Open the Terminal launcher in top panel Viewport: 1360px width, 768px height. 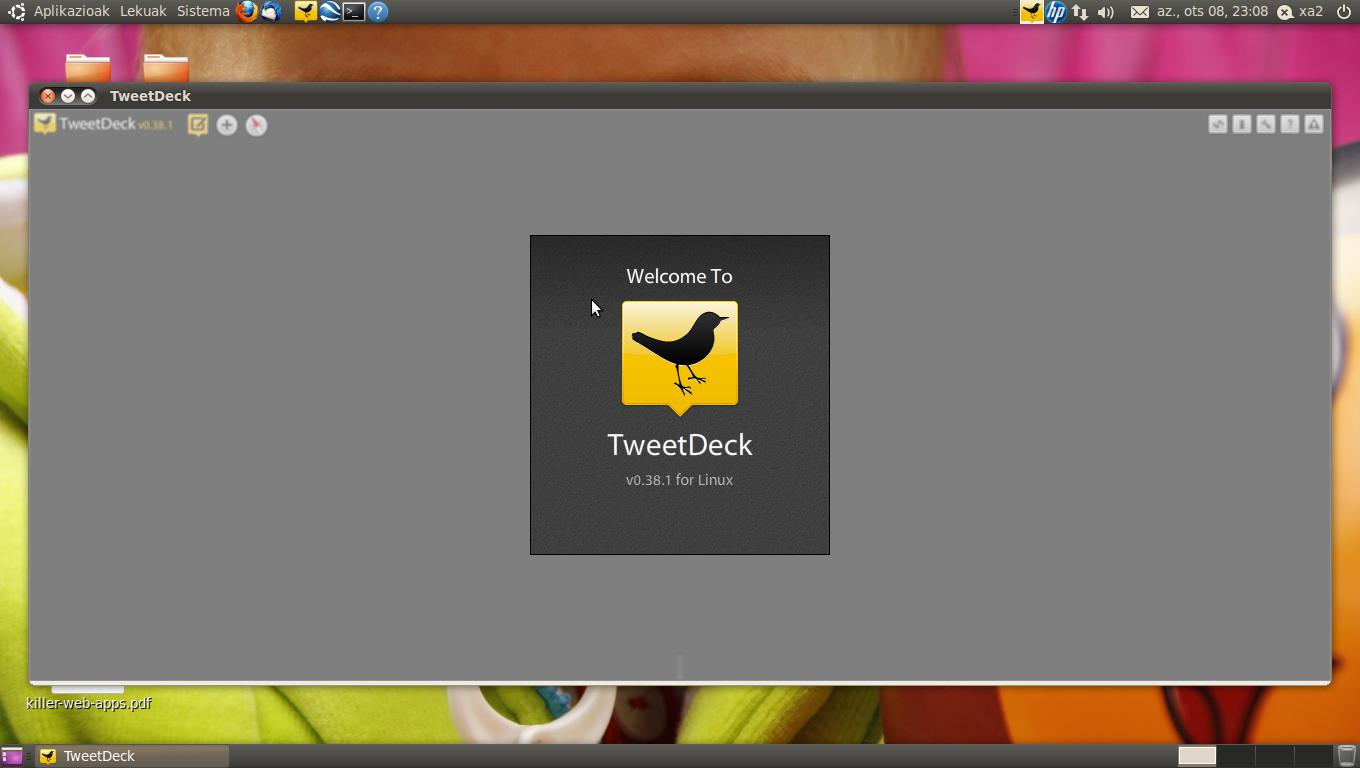(354, 12)
